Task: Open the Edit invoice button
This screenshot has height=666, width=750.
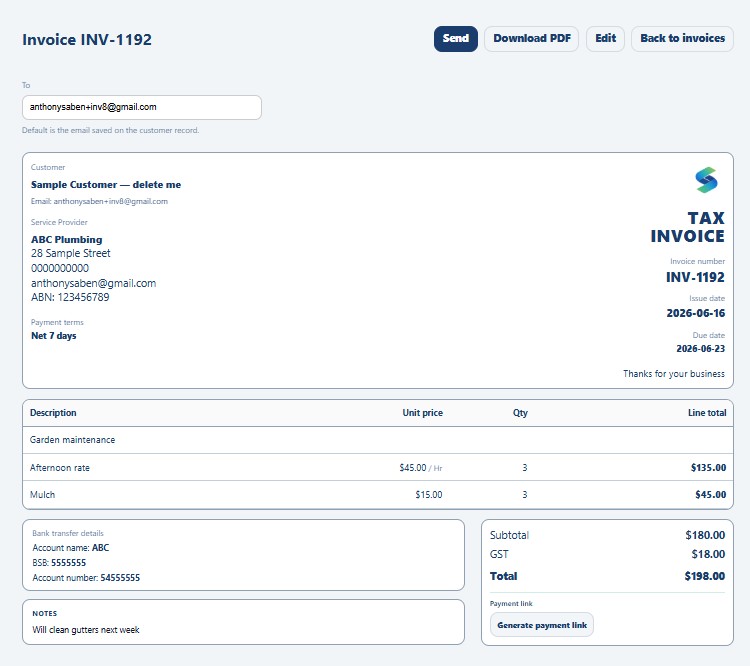Action: (605, 39)
